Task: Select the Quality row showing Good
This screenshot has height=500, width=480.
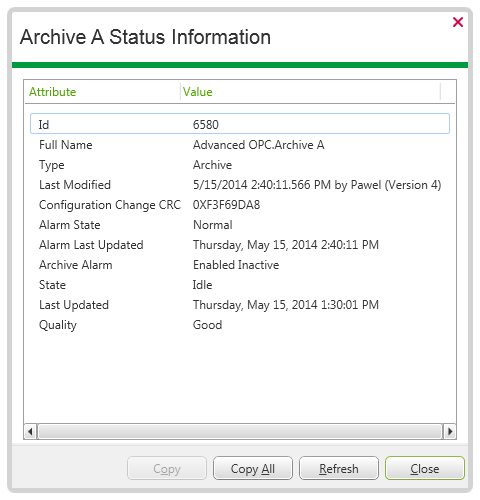Action: [x=240, y=325]
